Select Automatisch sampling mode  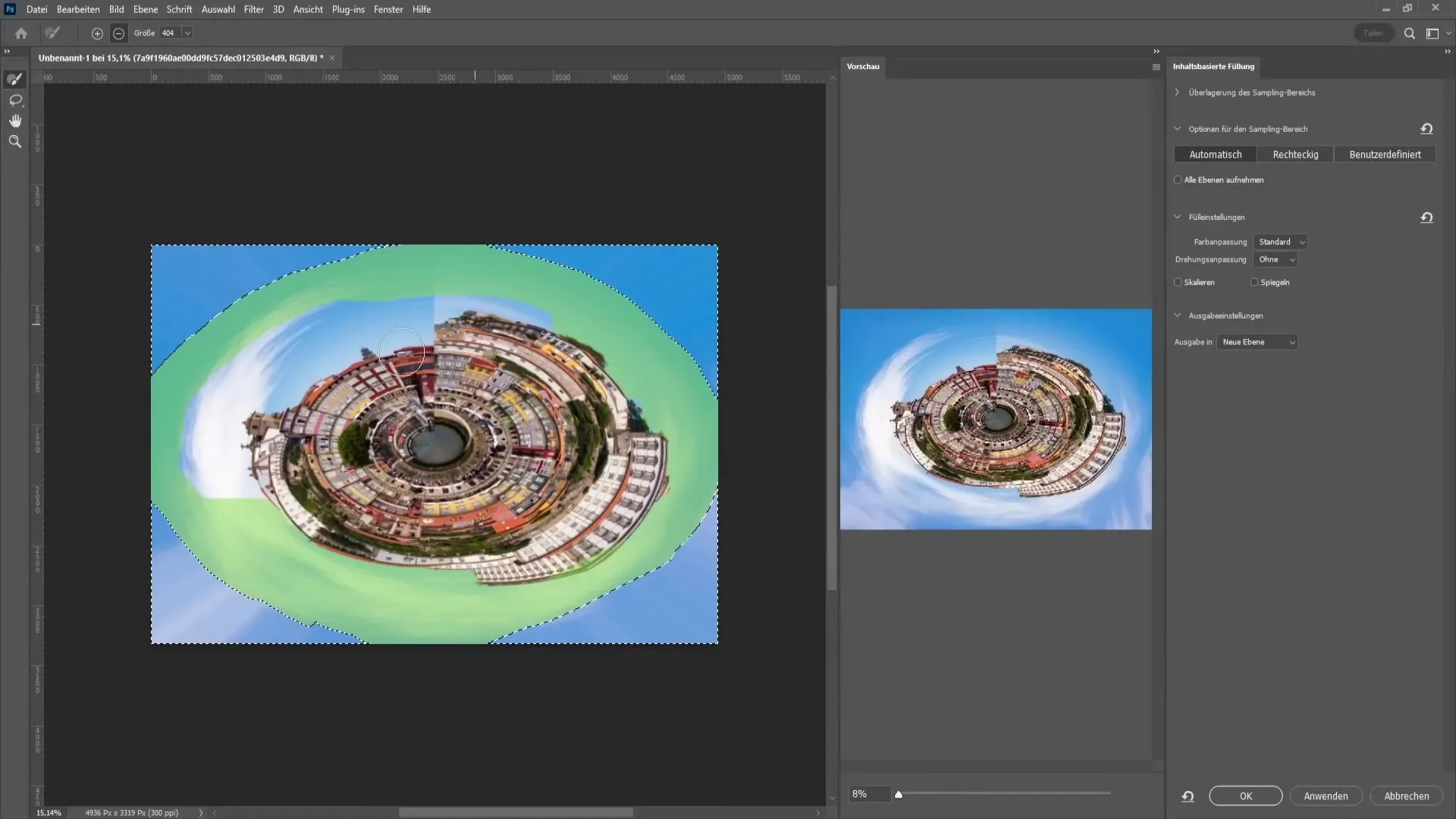pos(1215,155)
